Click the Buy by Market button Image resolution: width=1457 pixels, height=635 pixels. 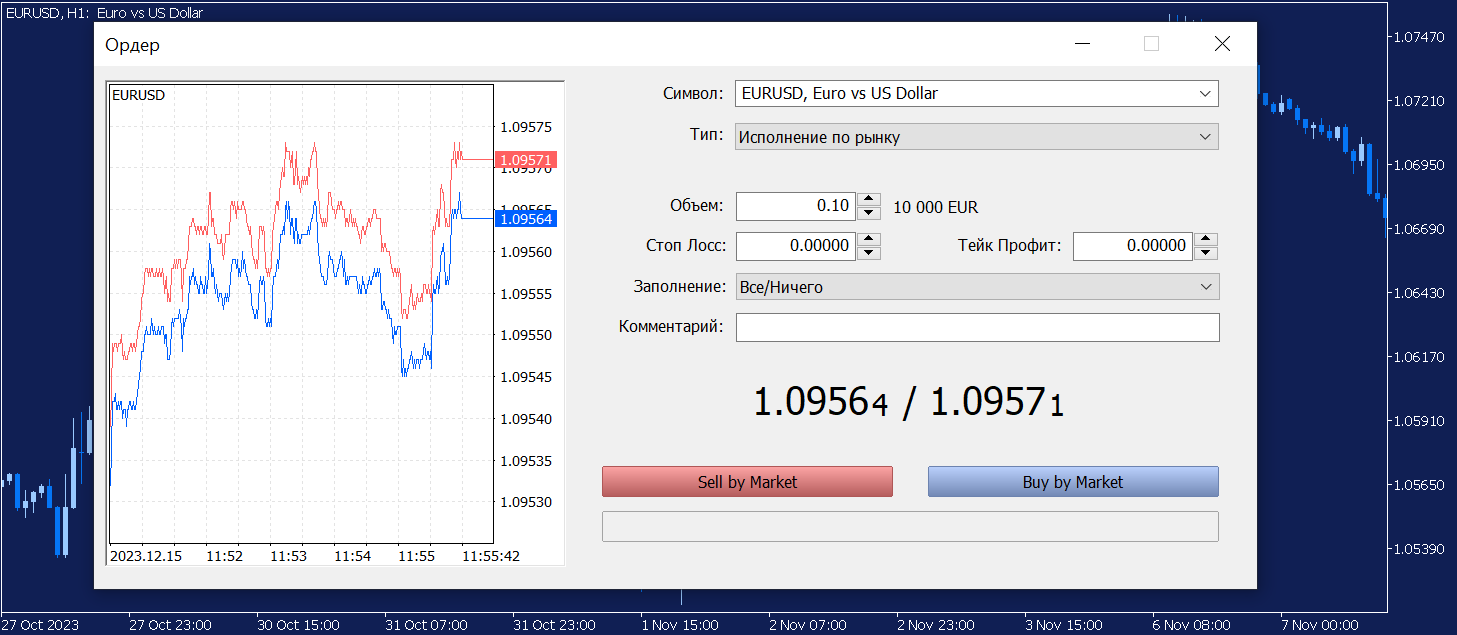click(1073, 482)
